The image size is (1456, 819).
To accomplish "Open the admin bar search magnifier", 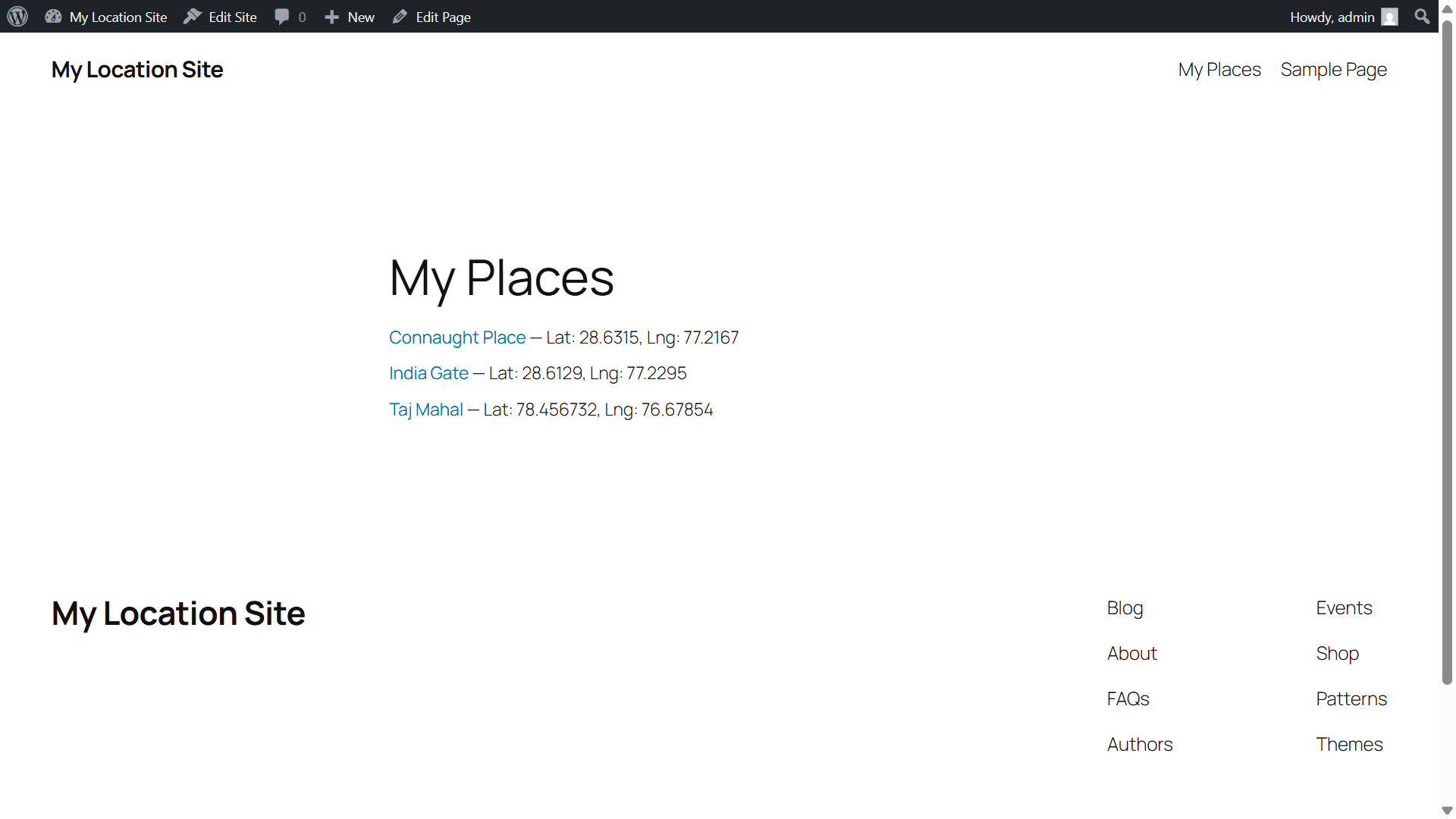I will [1422, 17].
